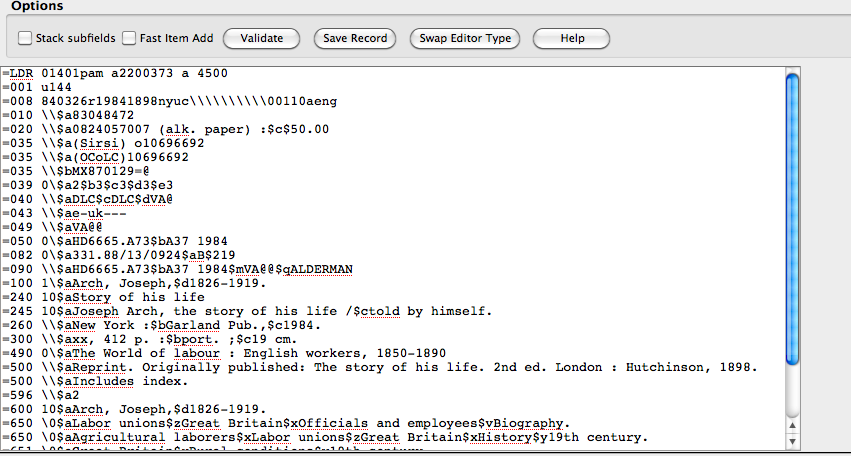Viewport: 851px width, 456px height.
Task: Click the Options section heading
Action: point(37,6)
